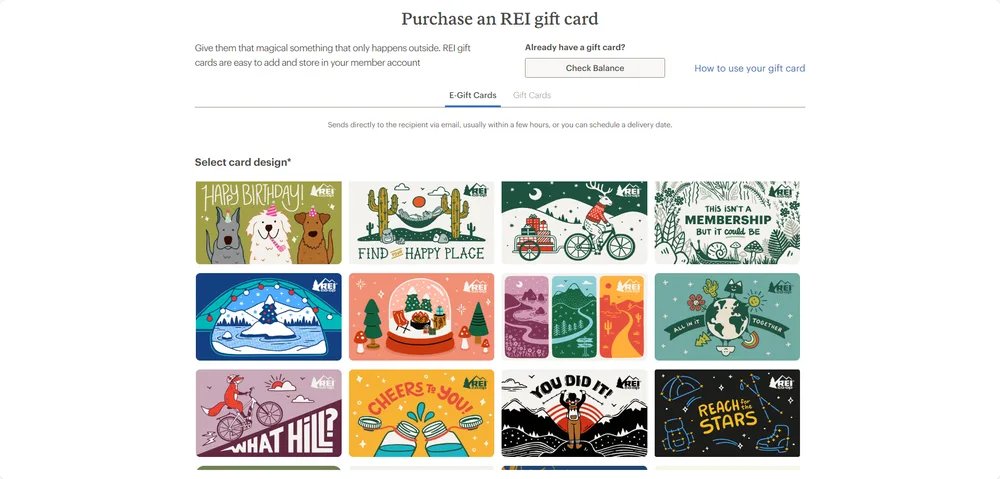
Task: Choose the Find Your Happy Place cactus card
Action: 422,223
